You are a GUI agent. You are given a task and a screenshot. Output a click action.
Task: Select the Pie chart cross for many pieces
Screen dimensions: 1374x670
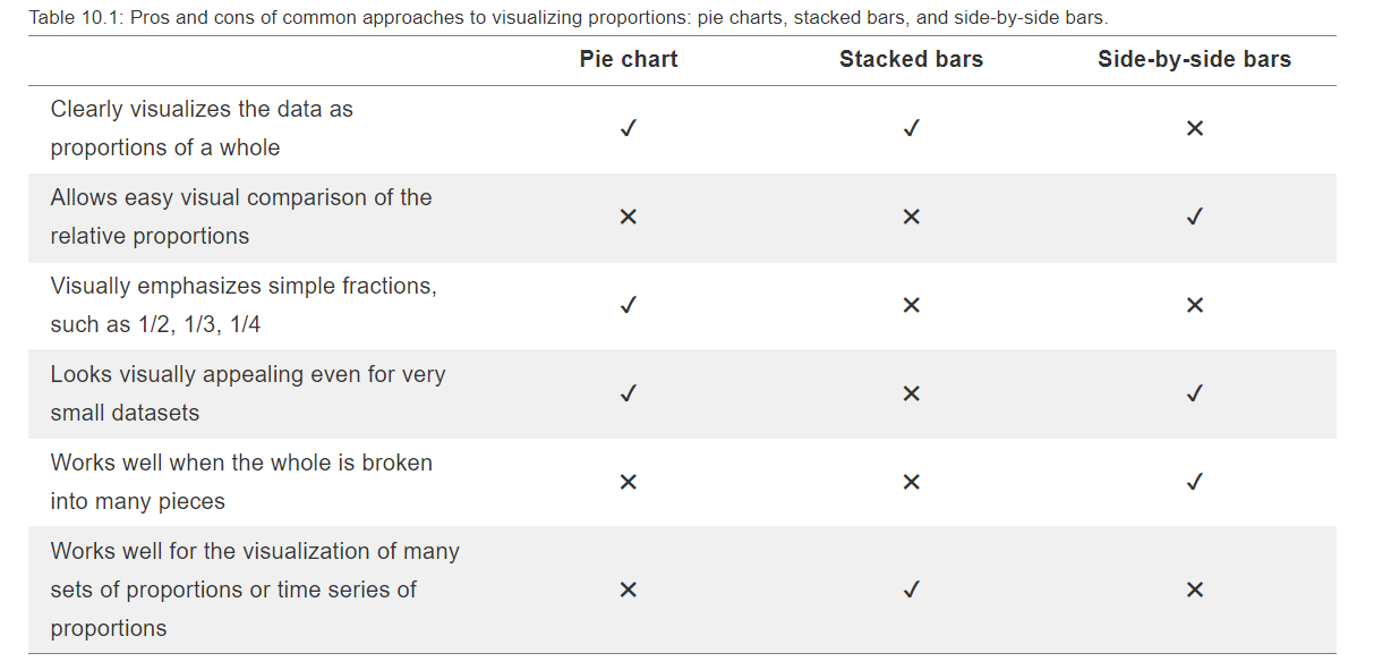[628, 482]
